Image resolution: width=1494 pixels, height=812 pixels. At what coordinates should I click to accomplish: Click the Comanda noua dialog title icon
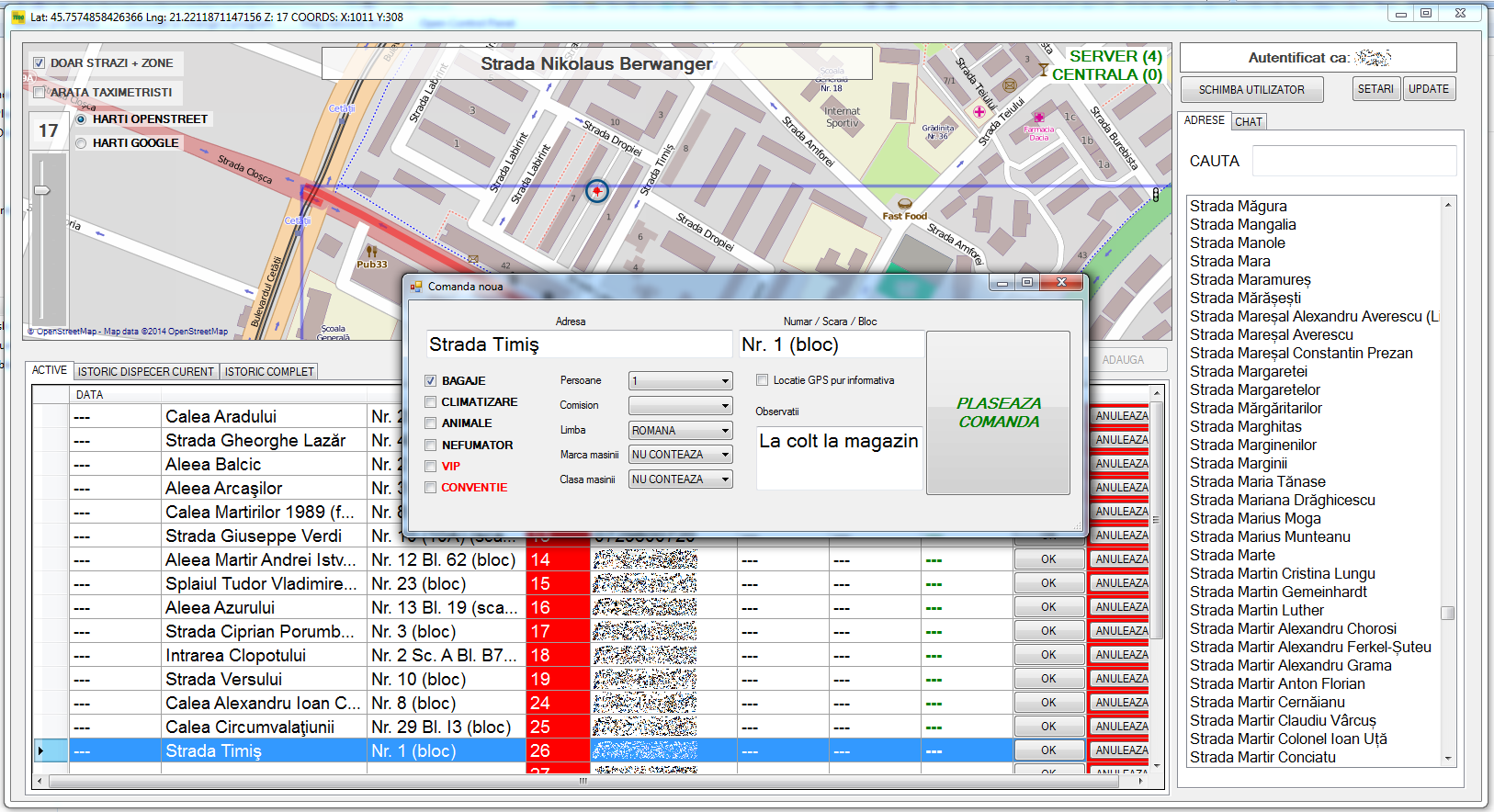point(416,287)
